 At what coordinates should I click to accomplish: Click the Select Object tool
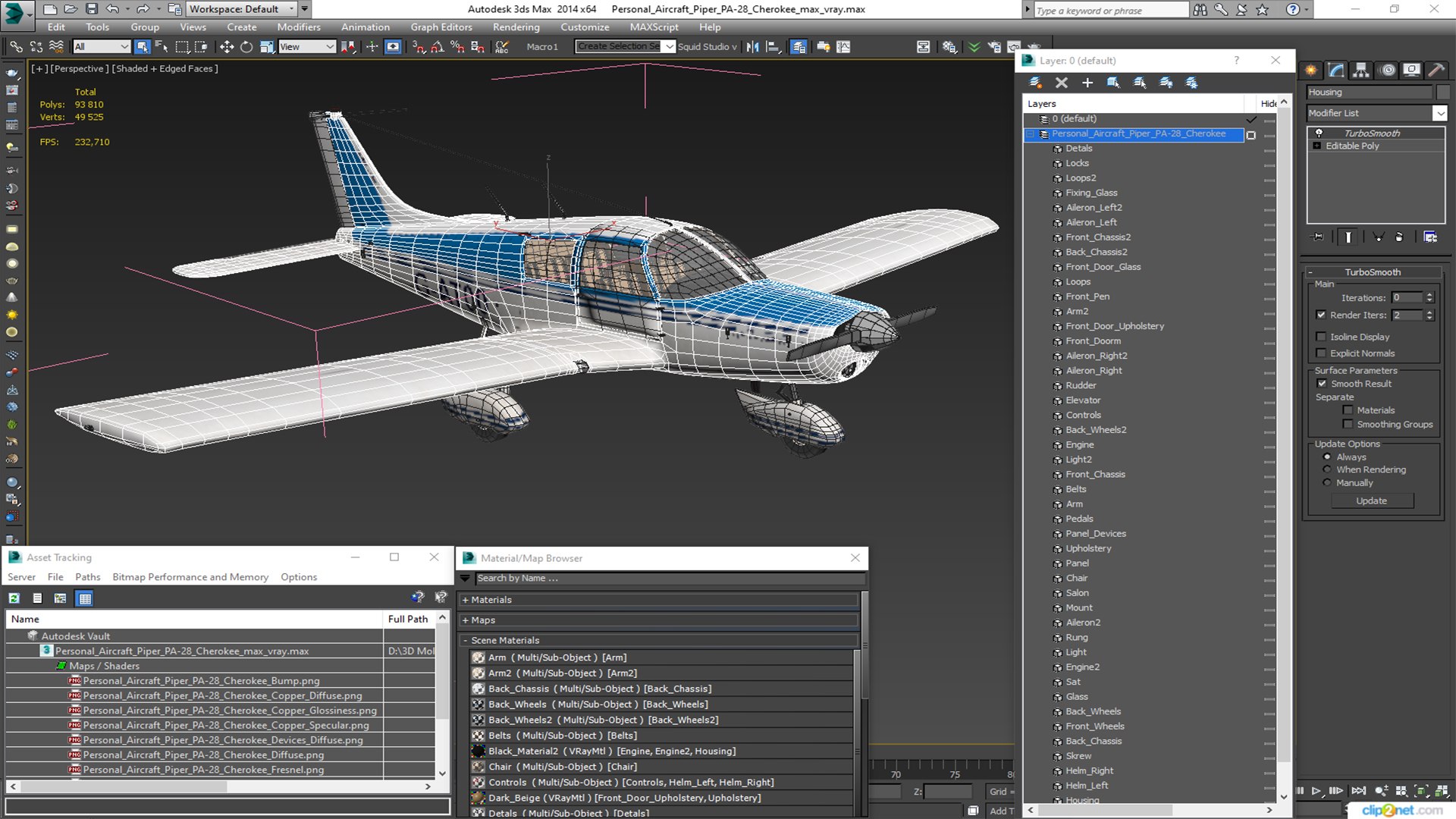142,47
